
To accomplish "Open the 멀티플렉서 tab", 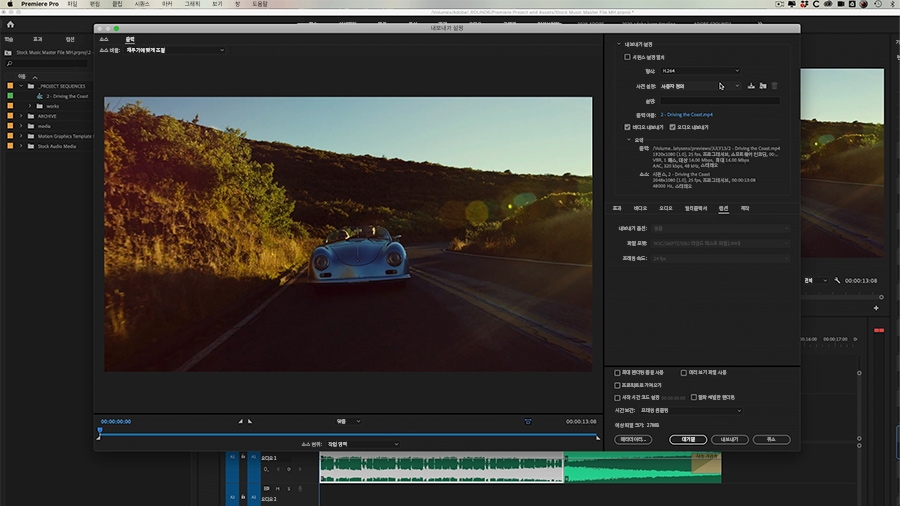I will click(x=695, y=208).
